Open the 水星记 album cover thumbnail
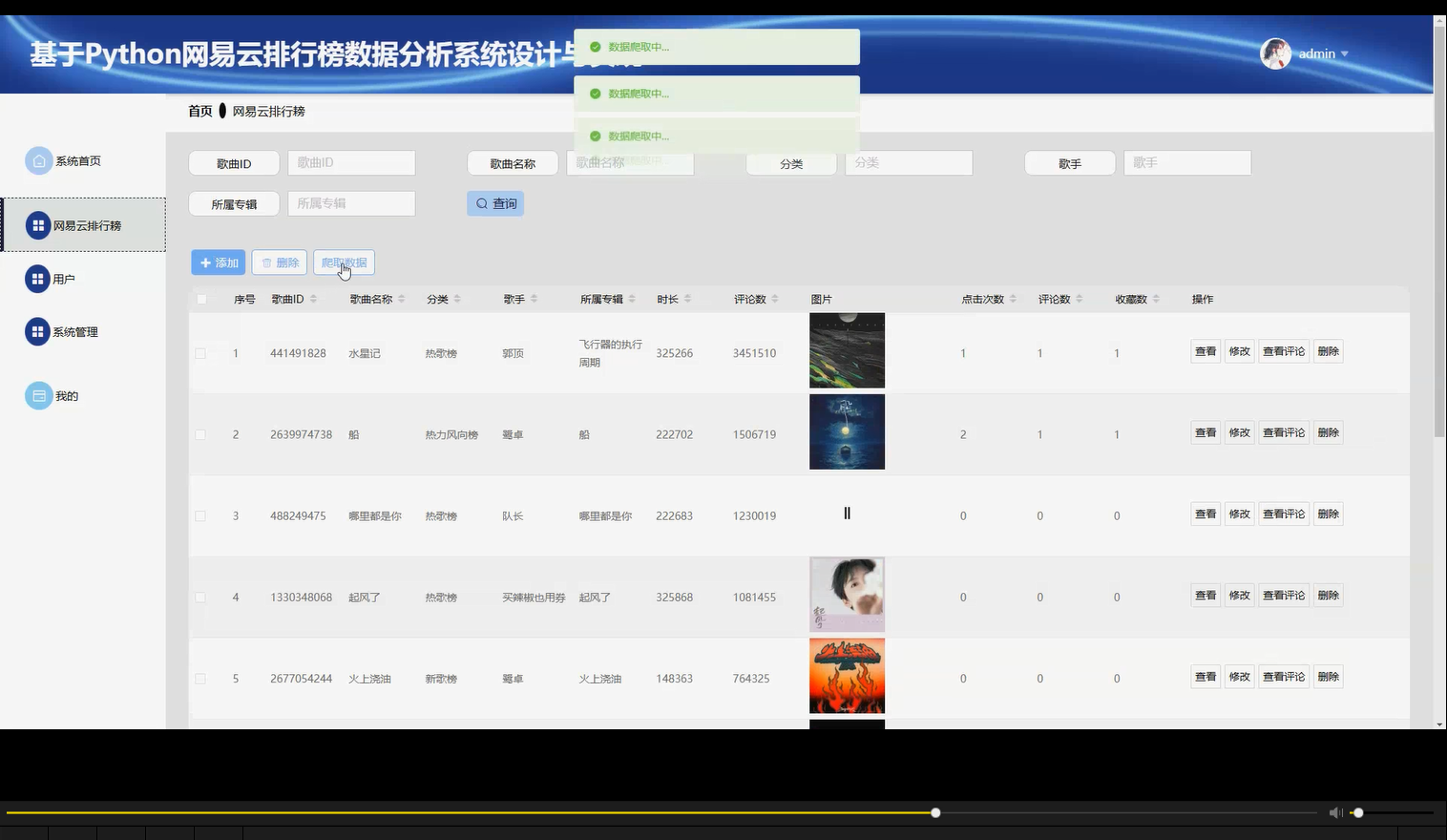Image resolution: width=1447 pixels, height=840 pixels. (847, 350)
